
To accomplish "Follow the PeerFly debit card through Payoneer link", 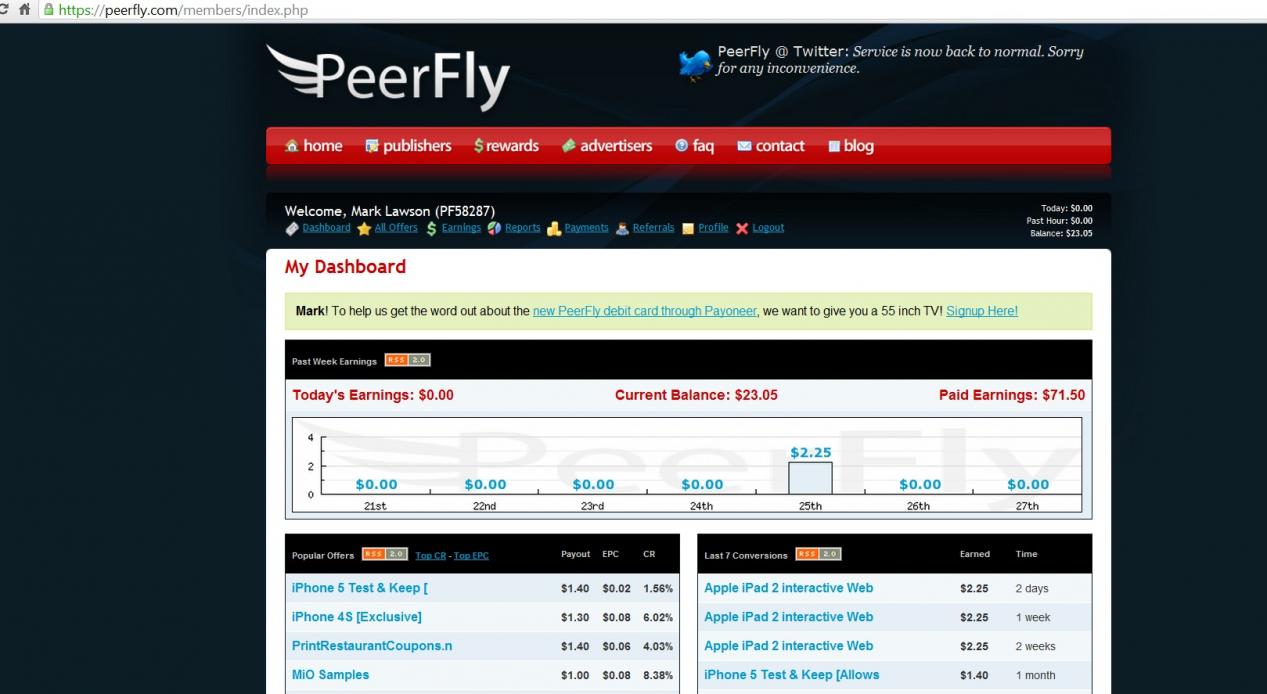I will coord(645,311).
